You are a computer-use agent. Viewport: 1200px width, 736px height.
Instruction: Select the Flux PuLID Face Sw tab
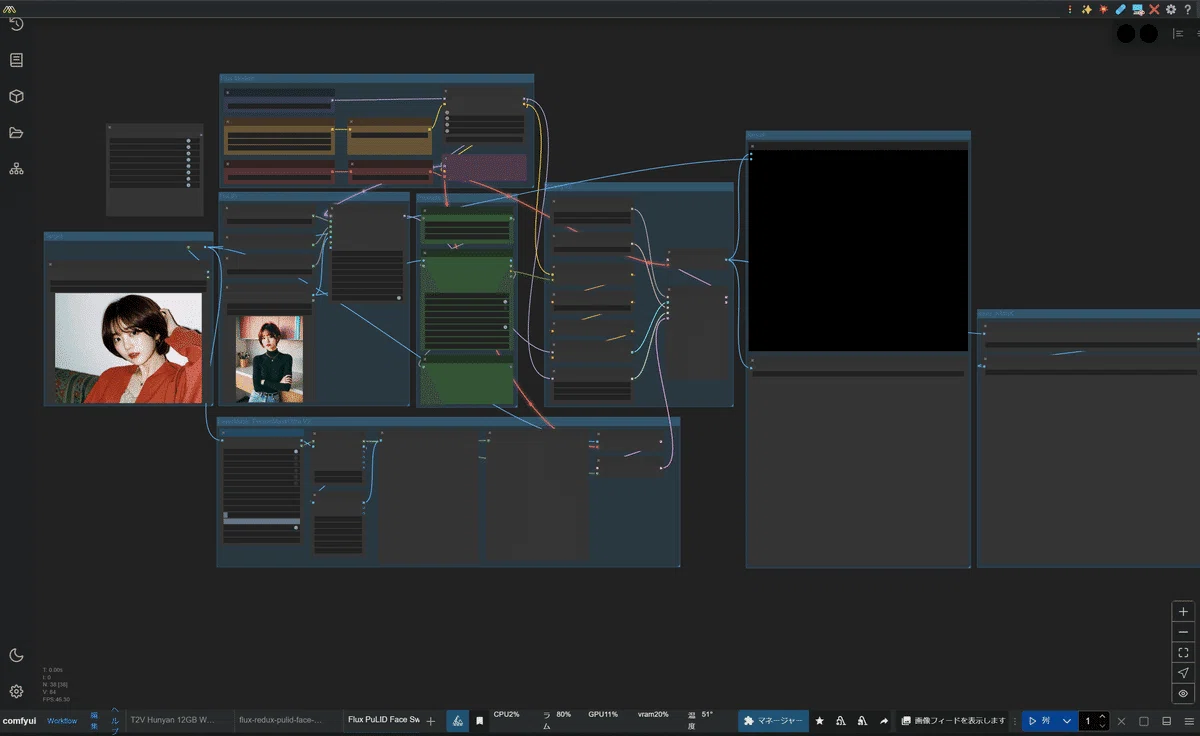[383, 720]
